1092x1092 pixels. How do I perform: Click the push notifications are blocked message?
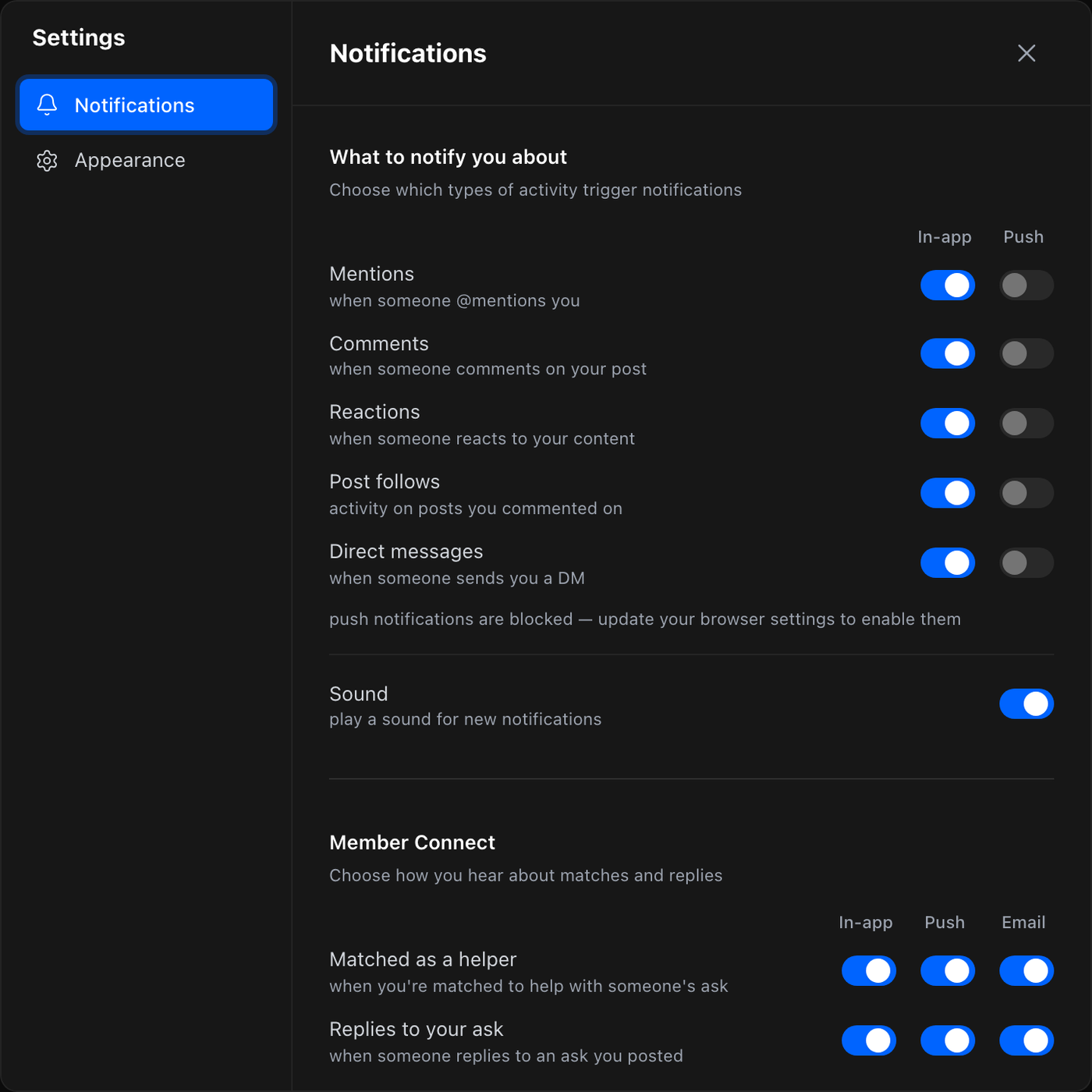645,619
